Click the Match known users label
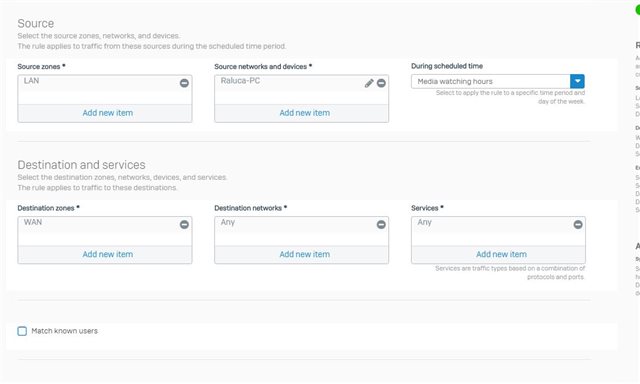The width and height of the screenshot is (640, 384). pos(64,331)
